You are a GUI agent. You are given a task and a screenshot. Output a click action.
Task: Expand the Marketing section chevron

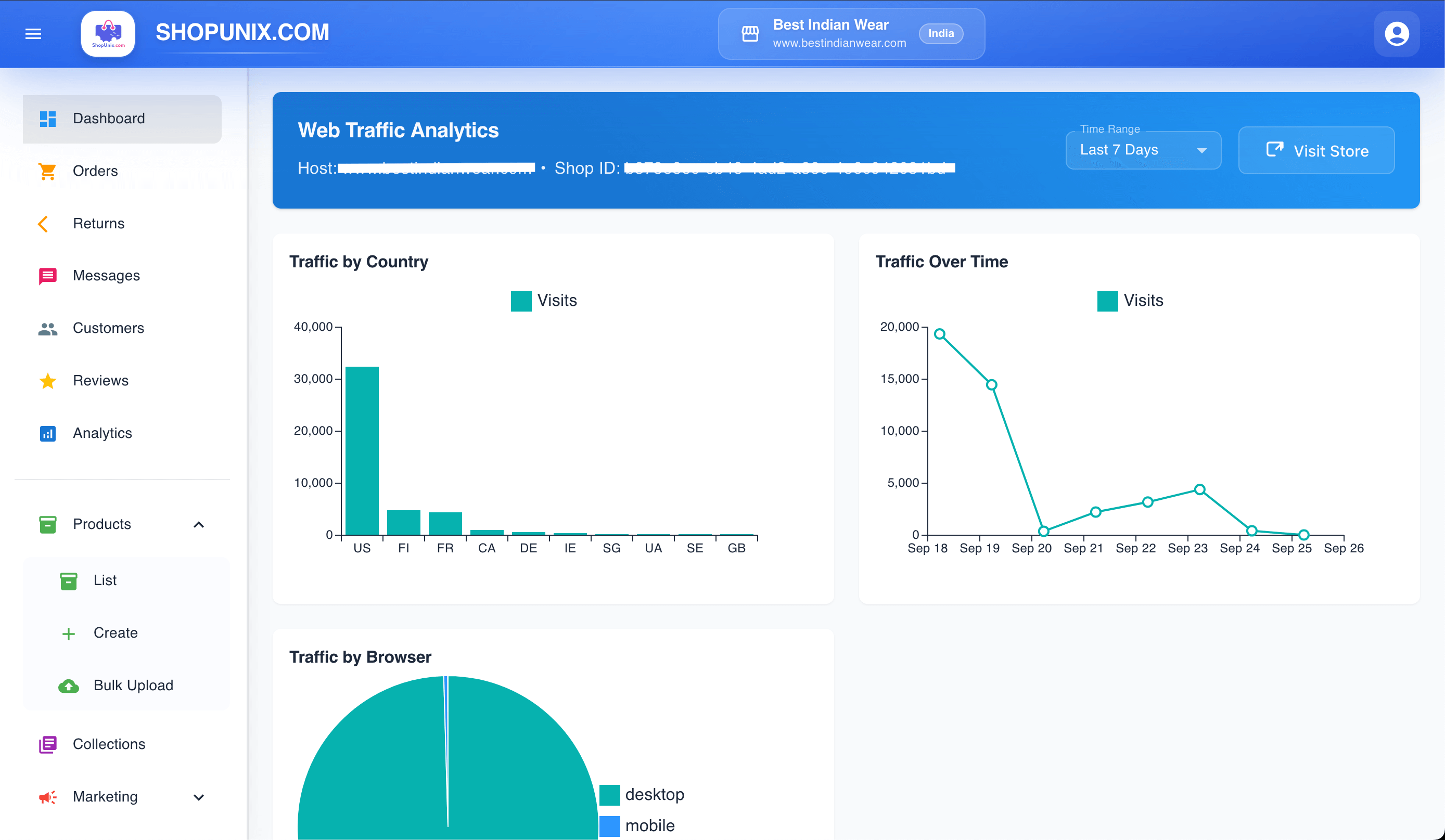[x=198, y=797]
